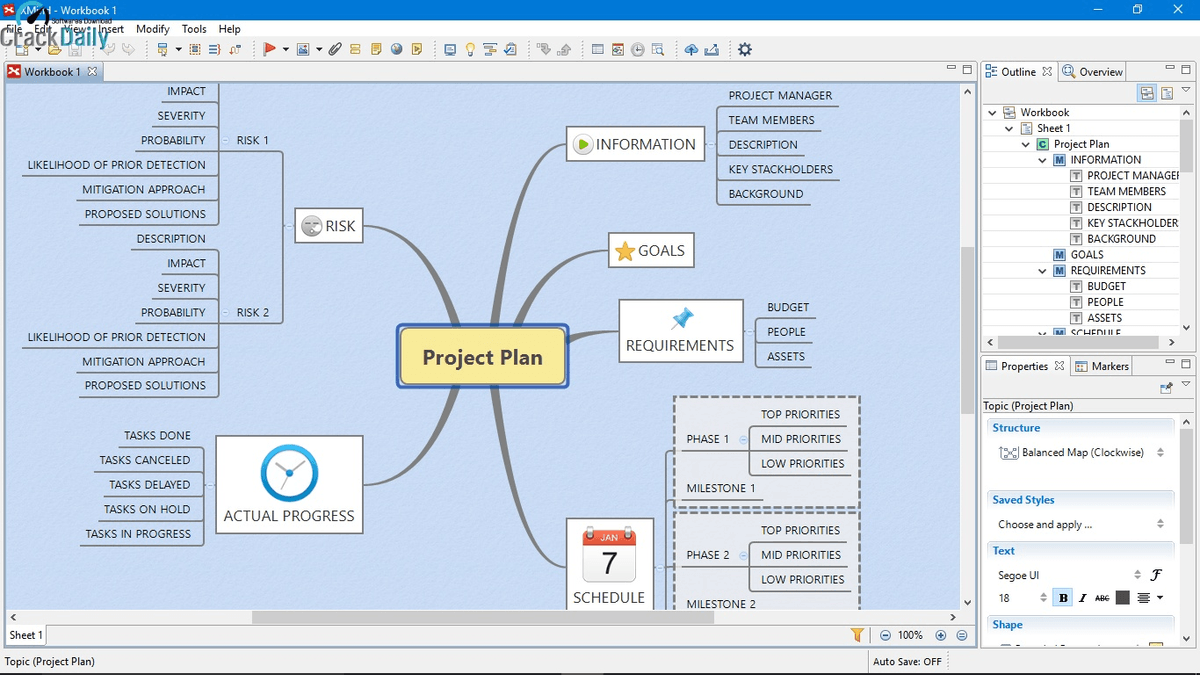1200x675 pixels.
Task: Click the relationship toolbar icon
Action: [x=235, y=49]
